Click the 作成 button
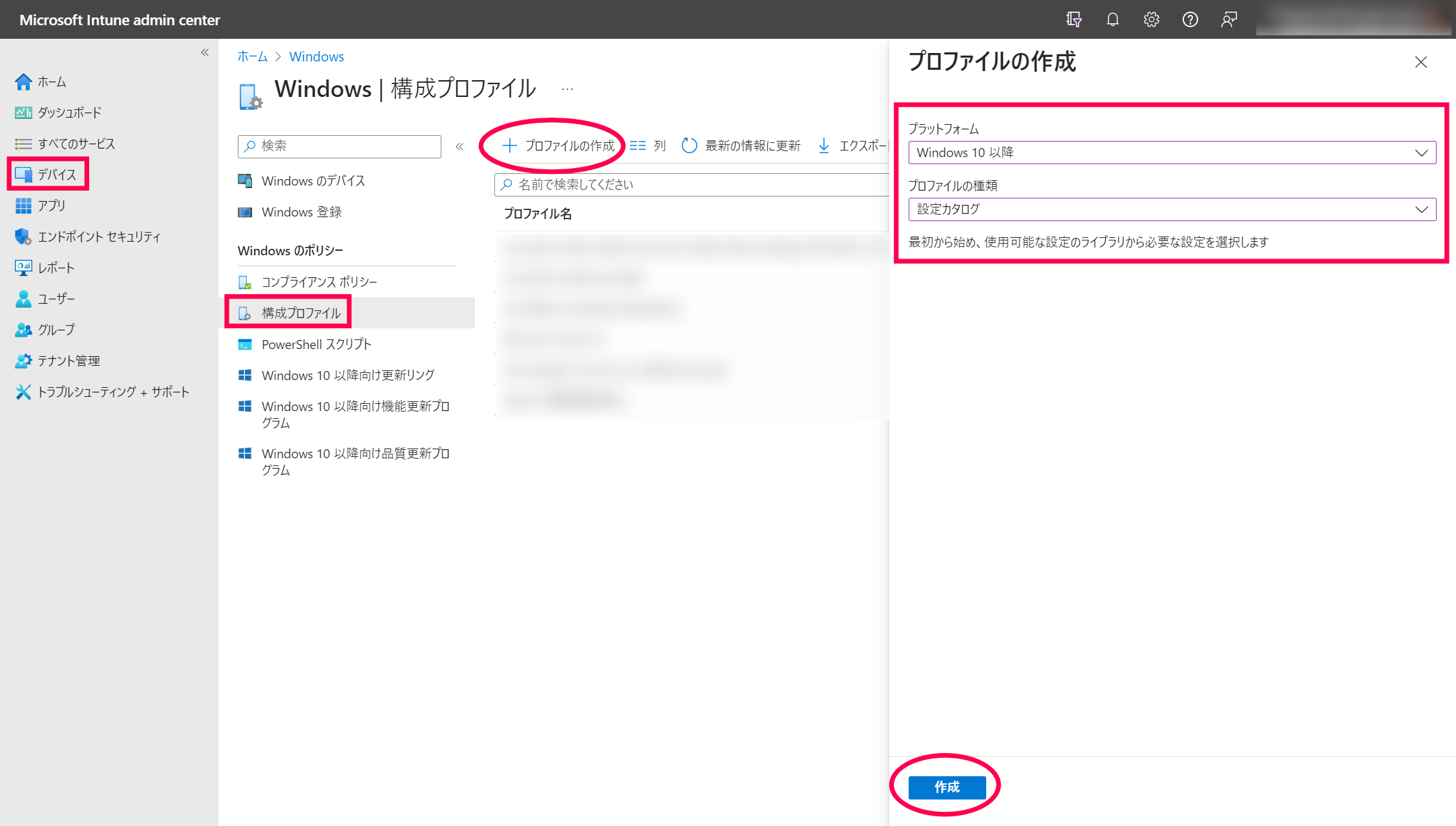 947,787
